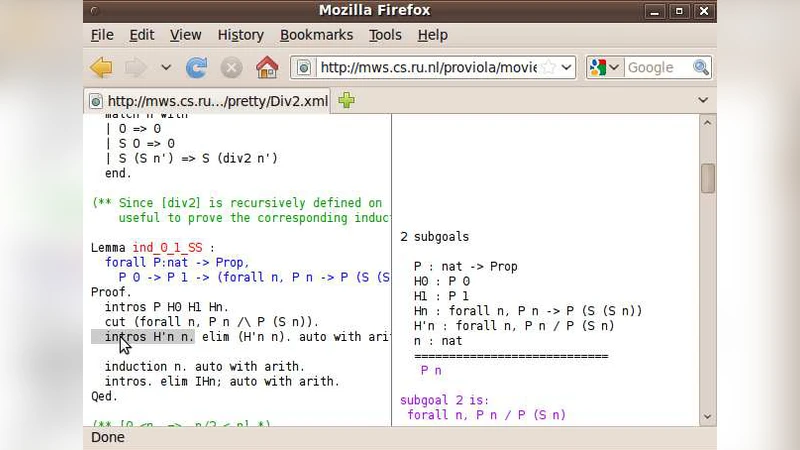The image size is (800, 450).
Task: Click the hypothesis 'P : nat -> Prop'
Action: tap(466, 266)
